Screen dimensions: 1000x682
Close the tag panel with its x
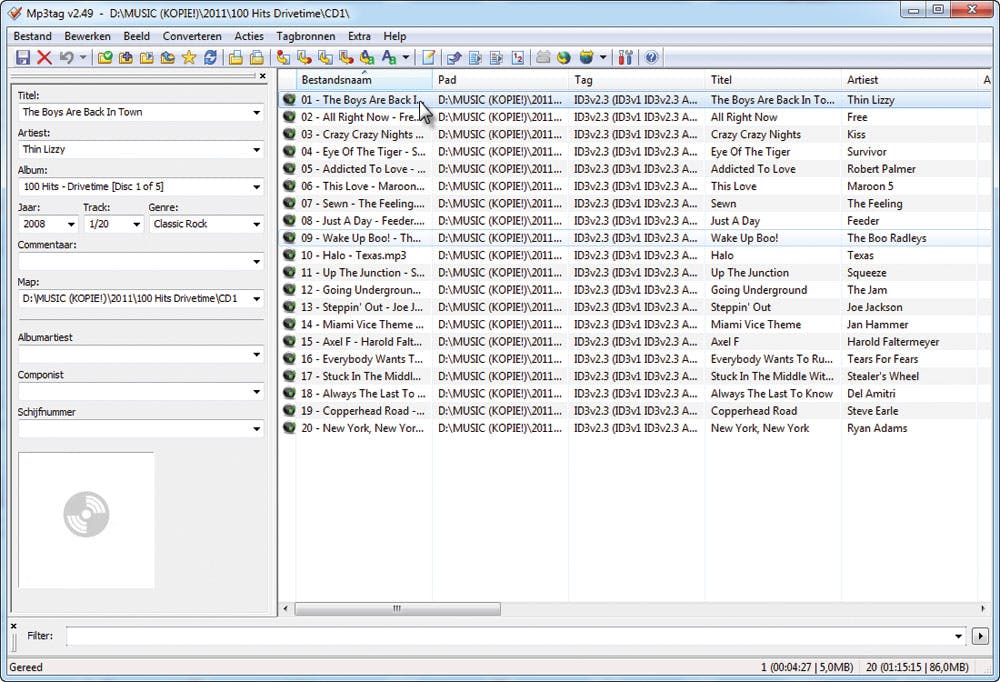[x=263, y=76]
